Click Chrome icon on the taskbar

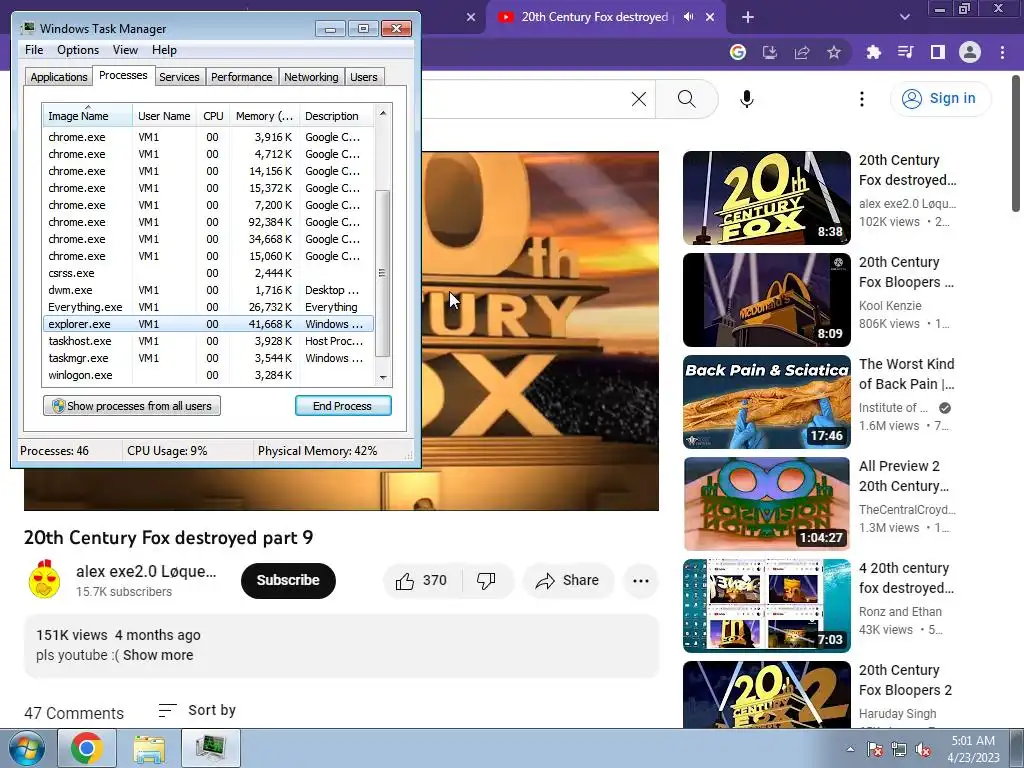coord(87,748)
